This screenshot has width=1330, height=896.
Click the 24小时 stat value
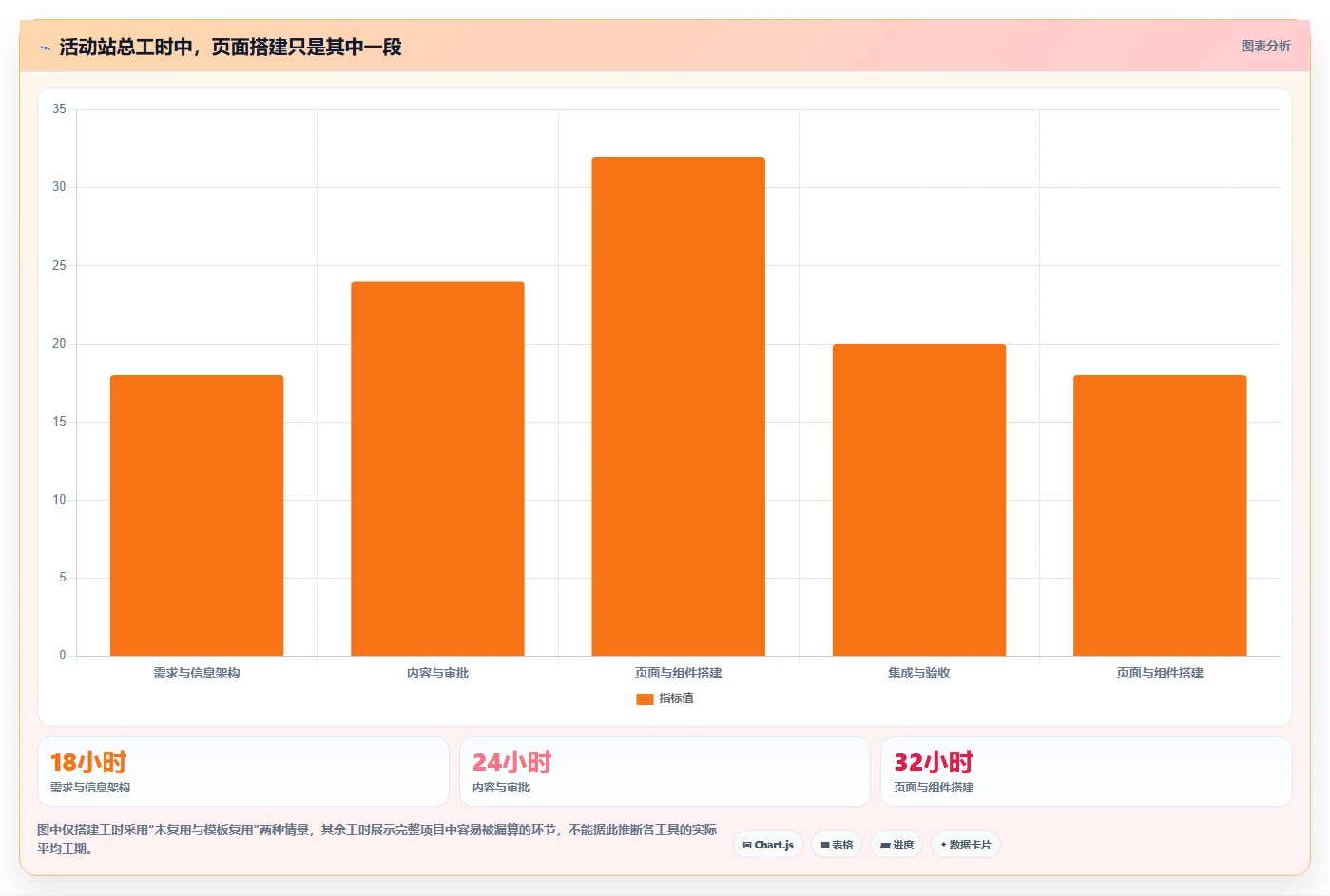511,762
